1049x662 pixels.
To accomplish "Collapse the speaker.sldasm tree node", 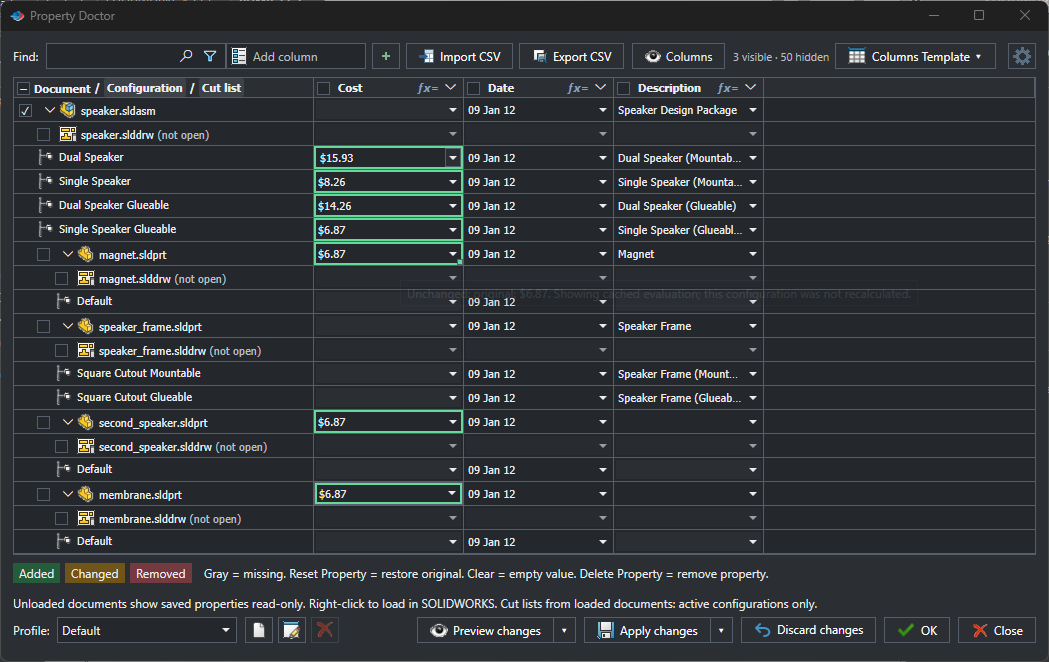I will (x=50, y=110).
